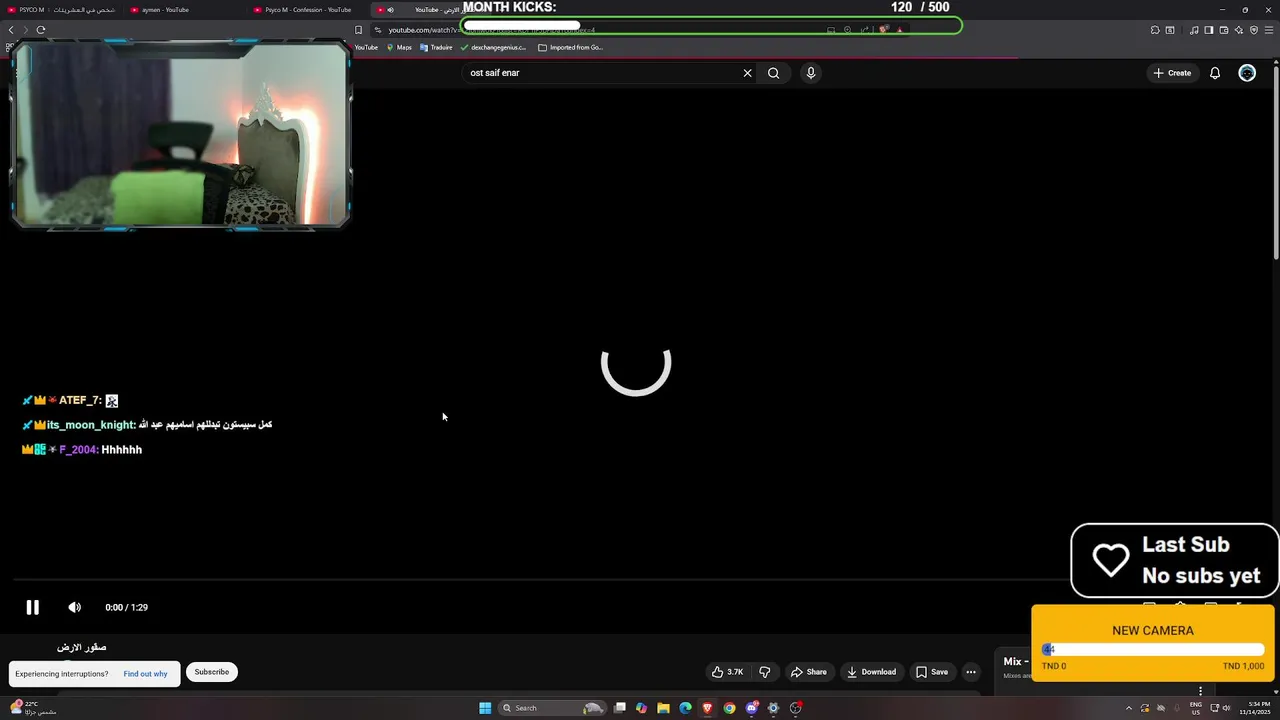
Task: Open the browser hamburger menu
Action: [1270, 30]
